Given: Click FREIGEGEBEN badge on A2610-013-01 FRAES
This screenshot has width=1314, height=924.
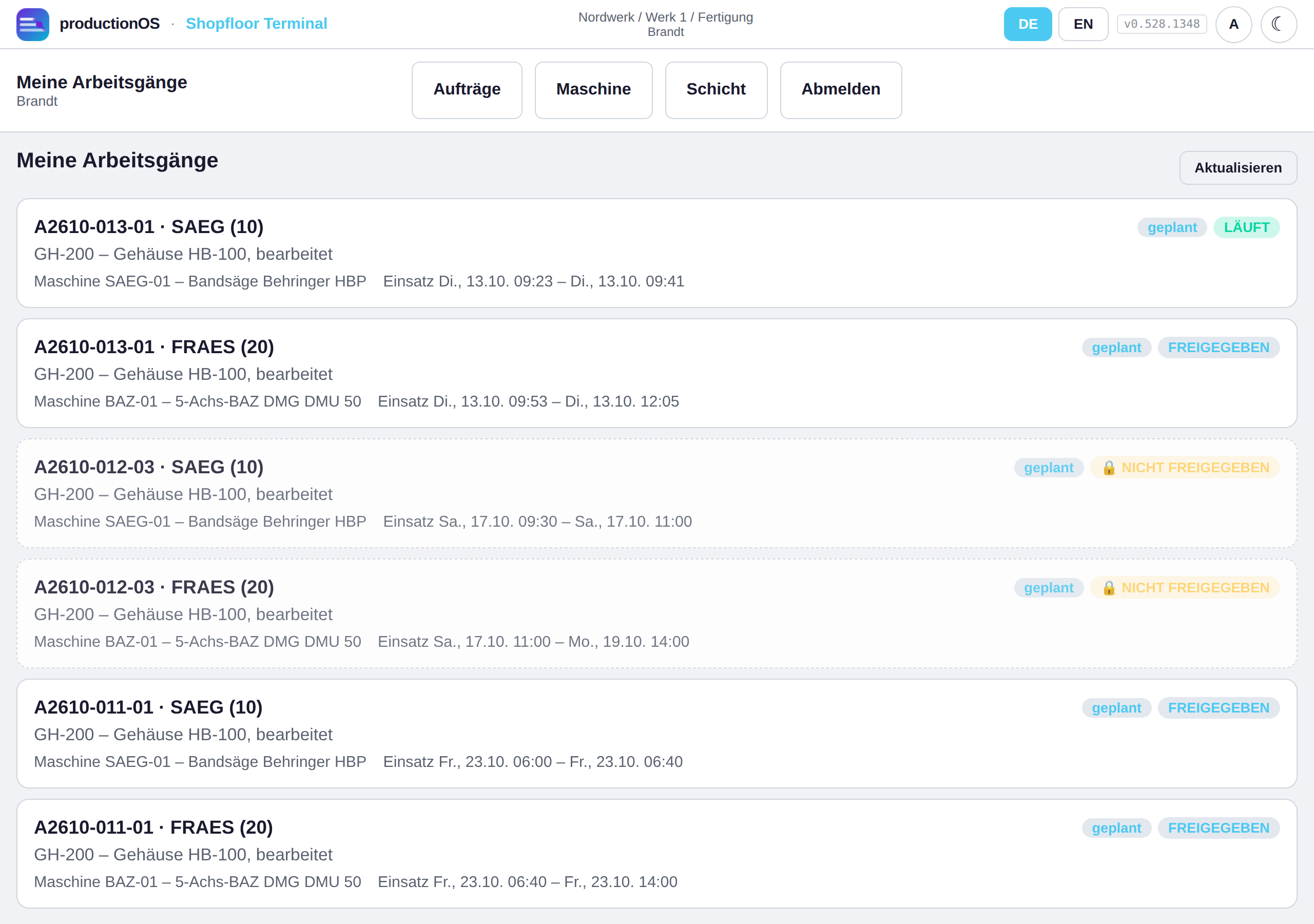Looking at the screenshot, I should [1219, 348].
